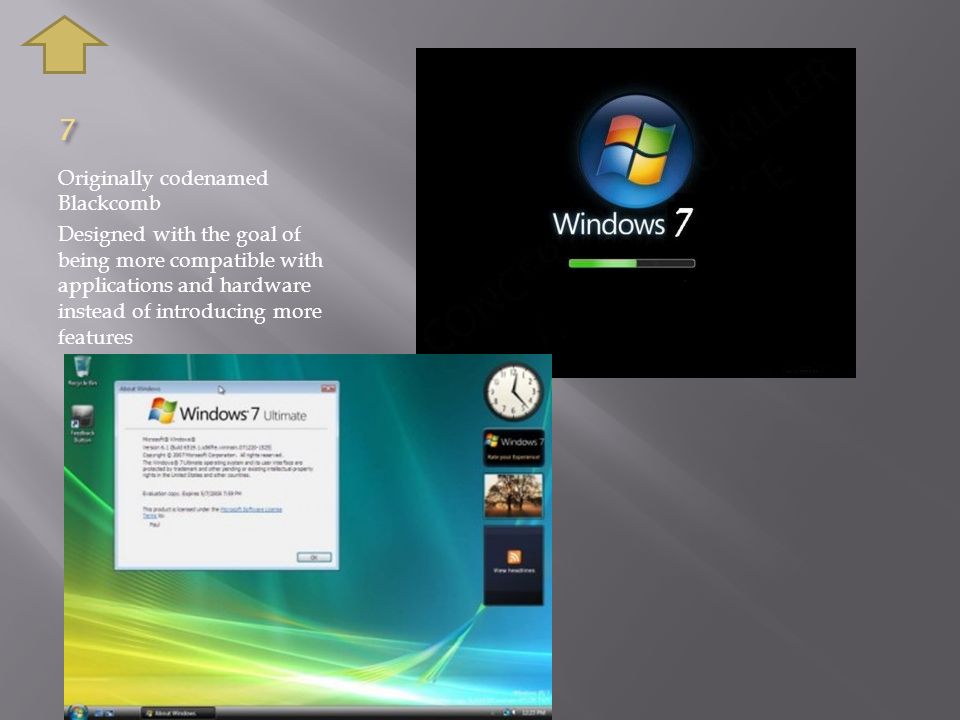Click quick launch icons next to Start orb
Image resolution: width=960 pixels, height=720 pixels.
click(x=102, y=713)
